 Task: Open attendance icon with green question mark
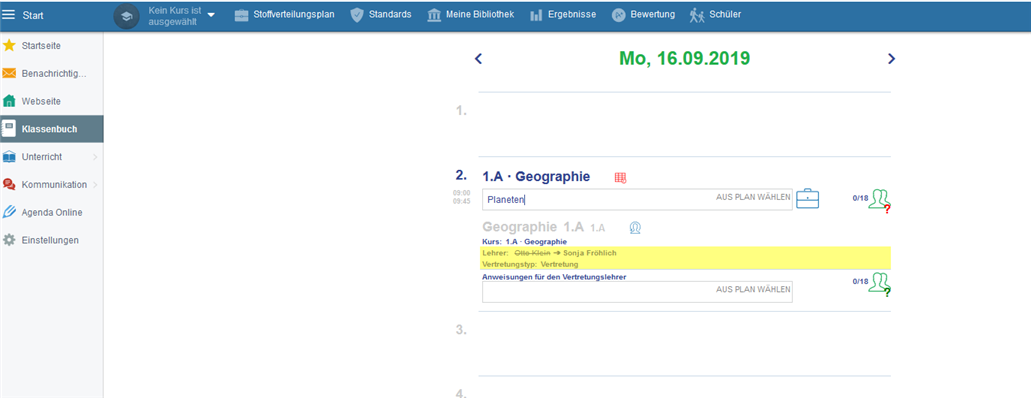coord(879,284)
